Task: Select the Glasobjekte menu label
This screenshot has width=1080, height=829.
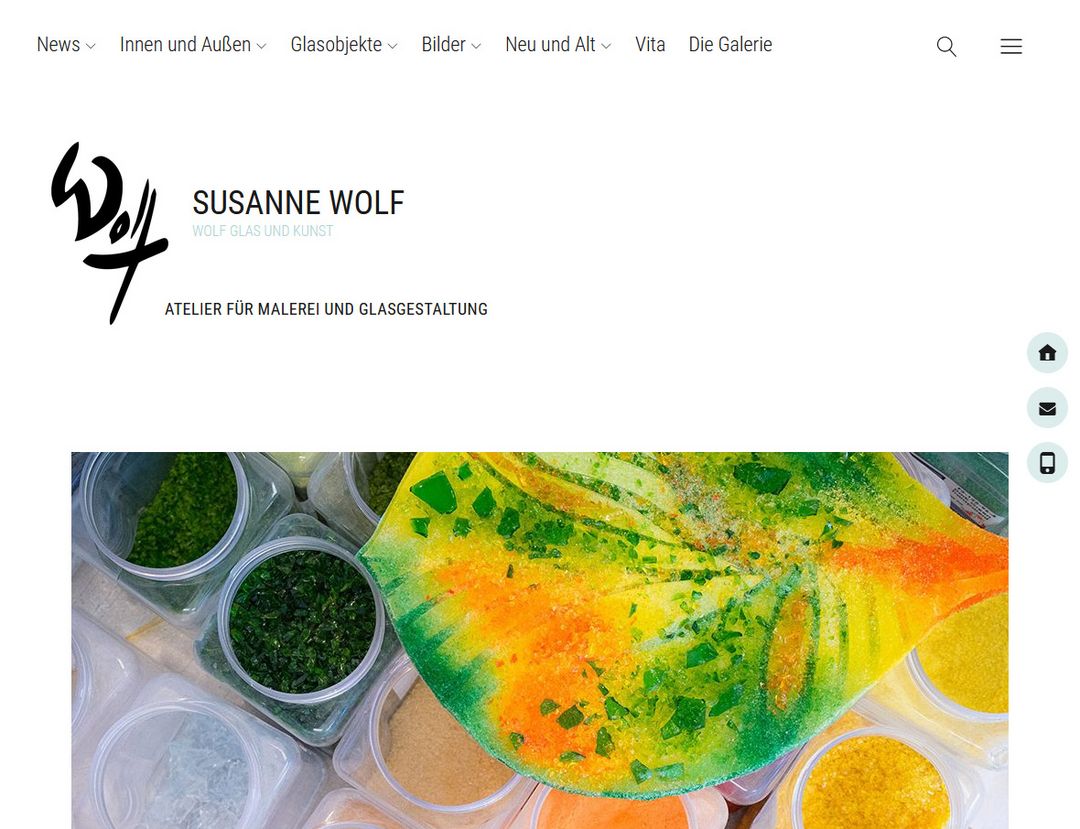Action: click(x=336, y=44)
